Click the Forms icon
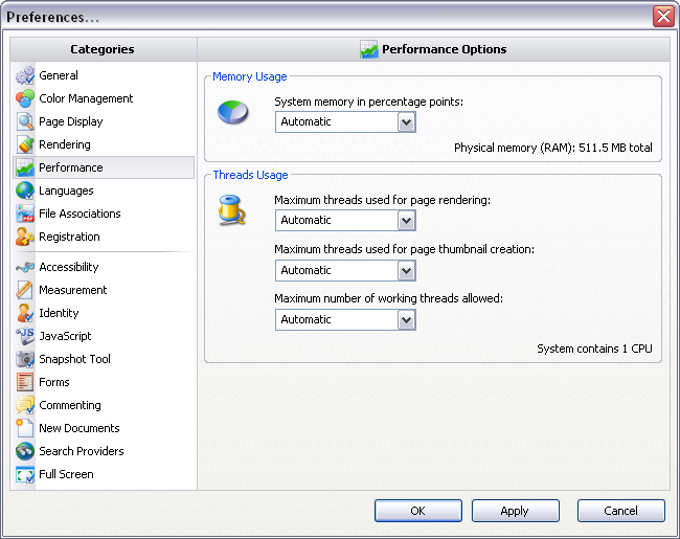This screenshot has width=680, height=539. (25, 382)
